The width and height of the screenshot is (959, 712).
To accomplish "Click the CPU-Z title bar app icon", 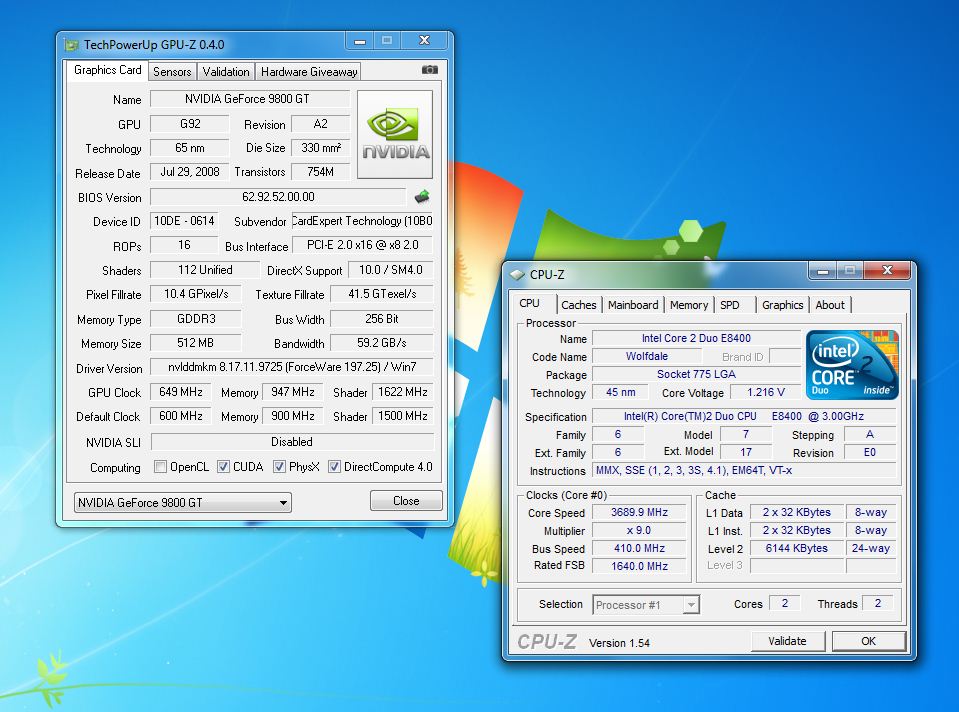I will coord(517,275).
